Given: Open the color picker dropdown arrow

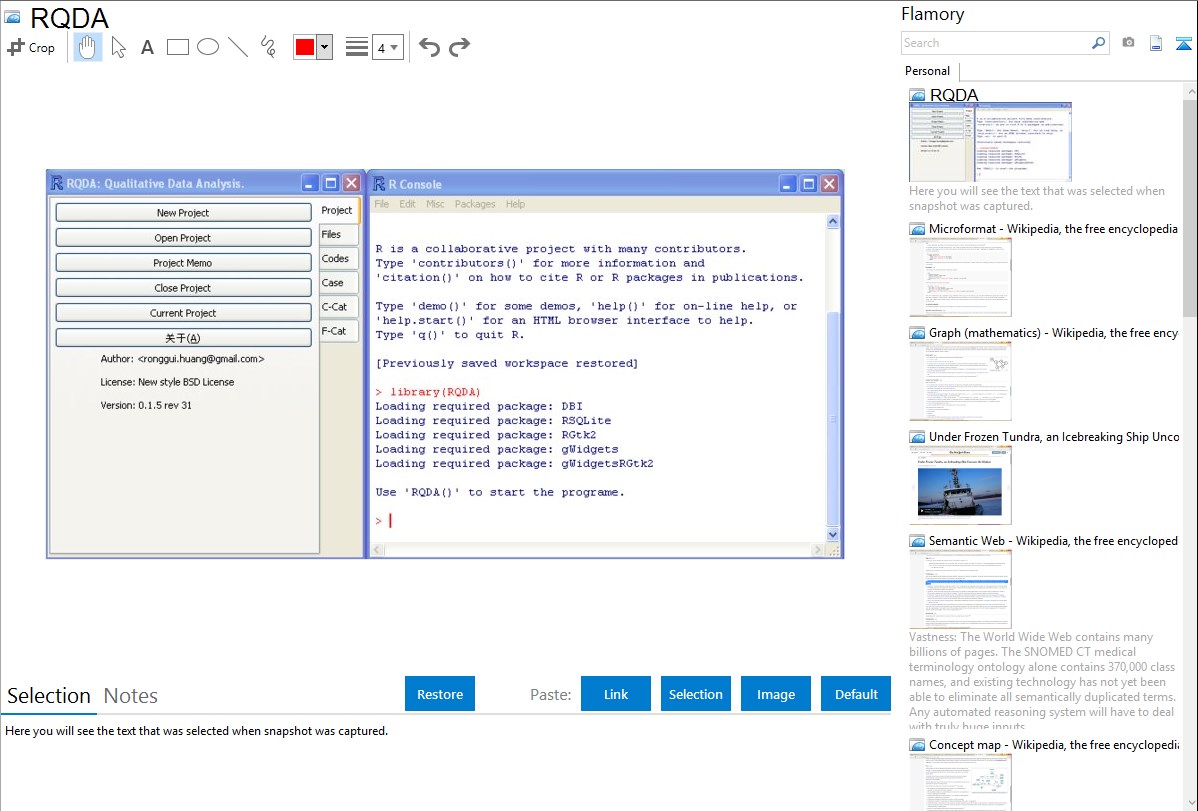Looking at the screenshot, I should (x=324, y=47).
